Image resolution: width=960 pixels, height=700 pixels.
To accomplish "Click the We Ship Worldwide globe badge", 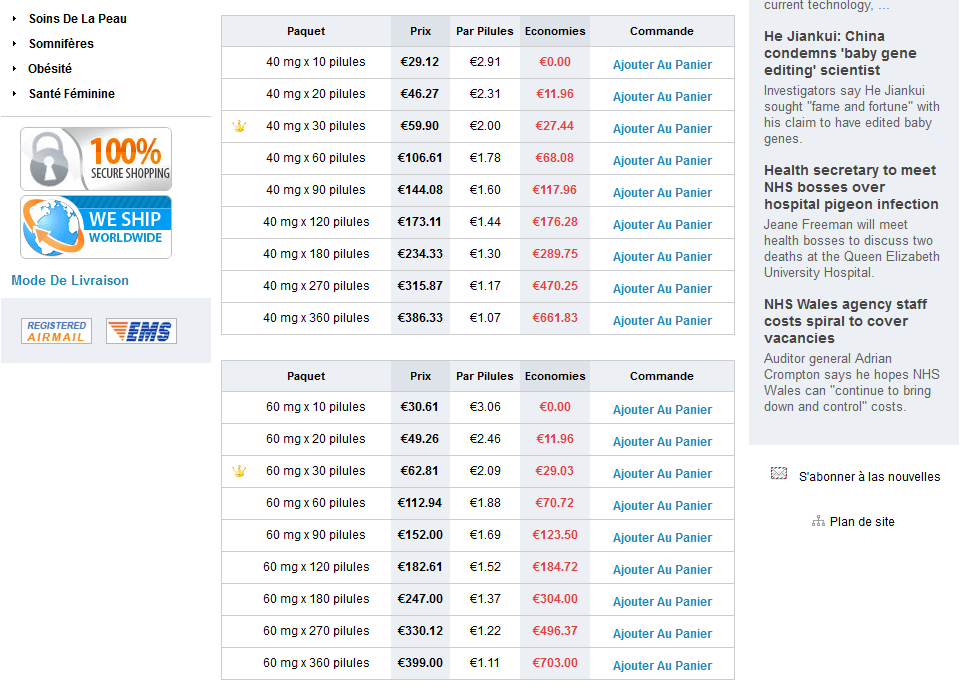I will [x=96, y=227].
